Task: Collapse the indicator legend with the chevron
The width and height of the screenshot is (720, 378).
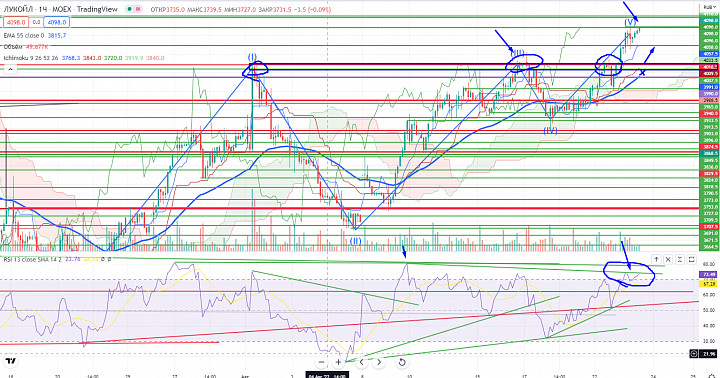Action: coord(10,69)
